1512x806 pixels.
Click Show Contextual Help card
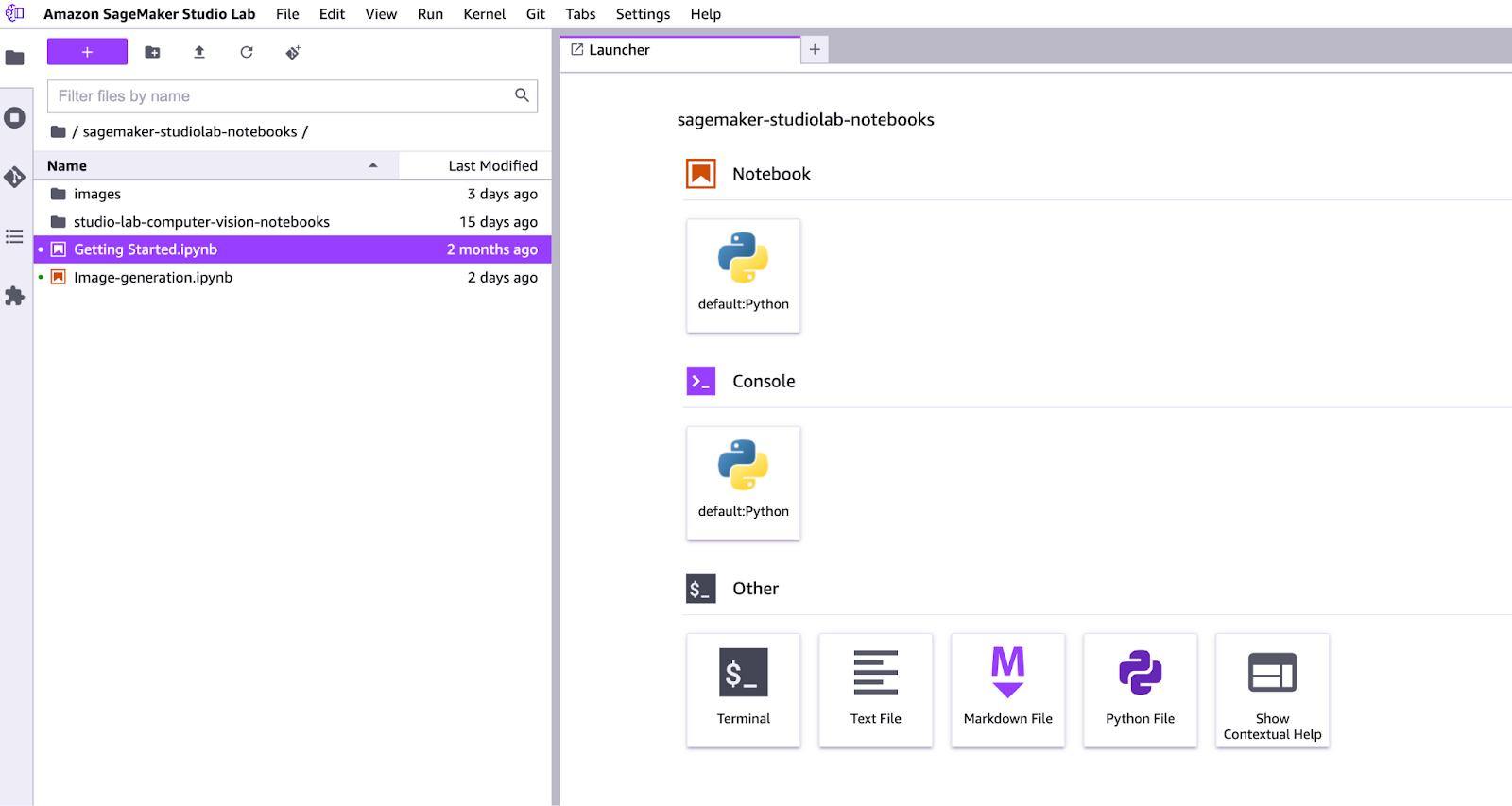1273,690
